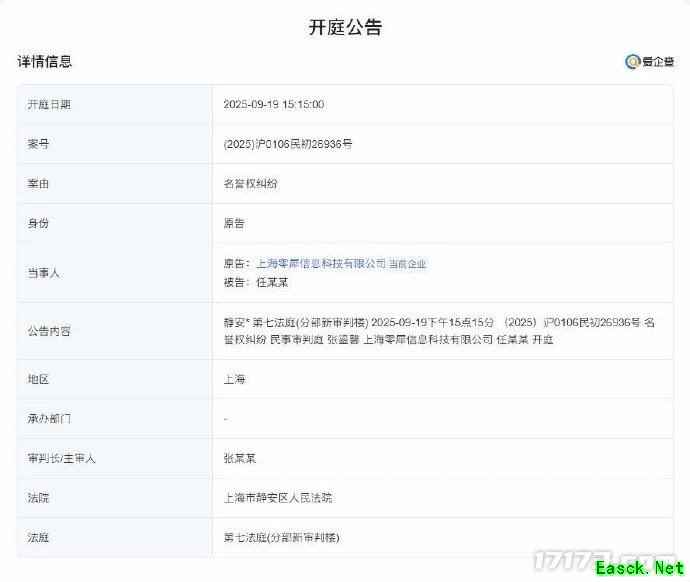Click the 案号 row label

[x=38, y=144]
